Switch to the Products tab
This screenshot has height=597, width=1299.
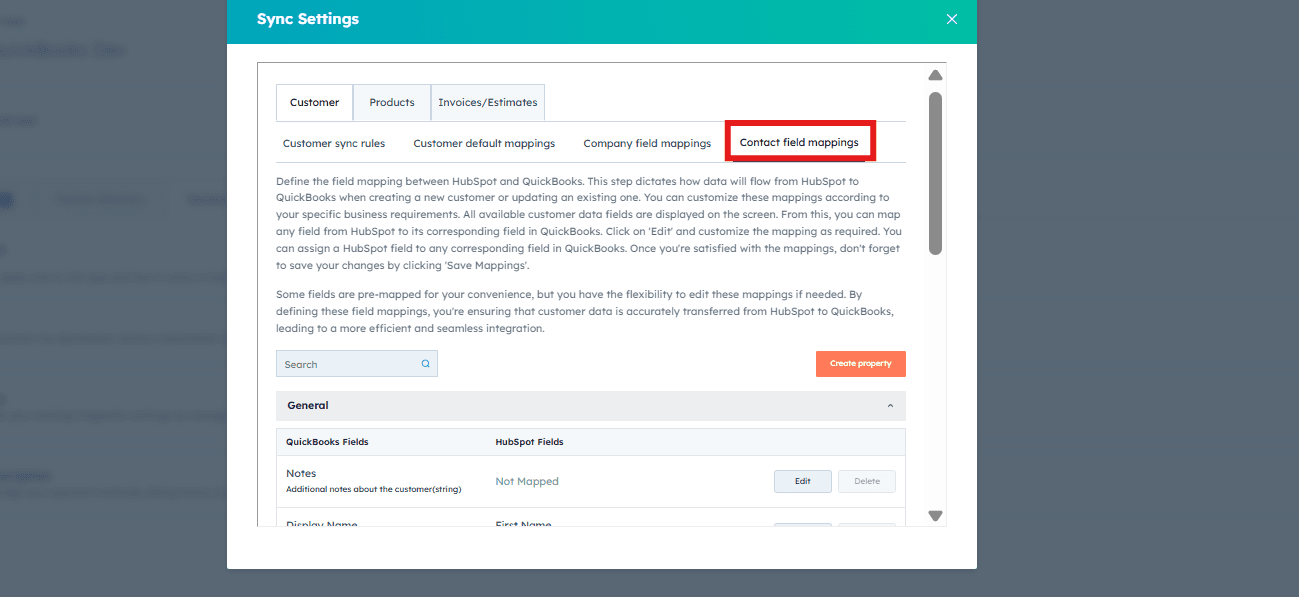click(x=392, y=102)
